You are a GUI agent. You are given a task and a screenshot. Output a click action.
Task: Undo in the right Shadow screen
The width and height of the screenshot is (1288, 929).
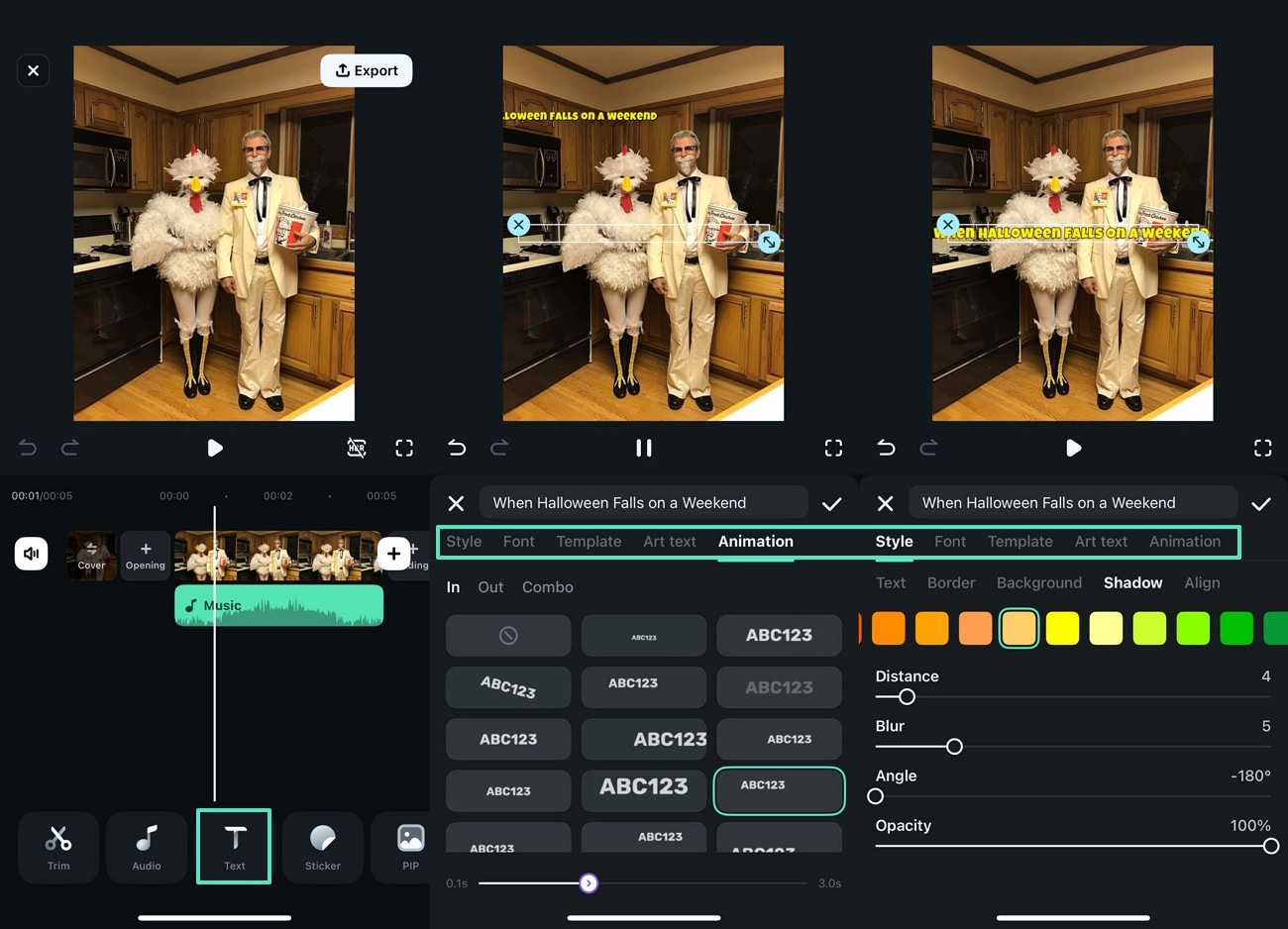point(886,448)
